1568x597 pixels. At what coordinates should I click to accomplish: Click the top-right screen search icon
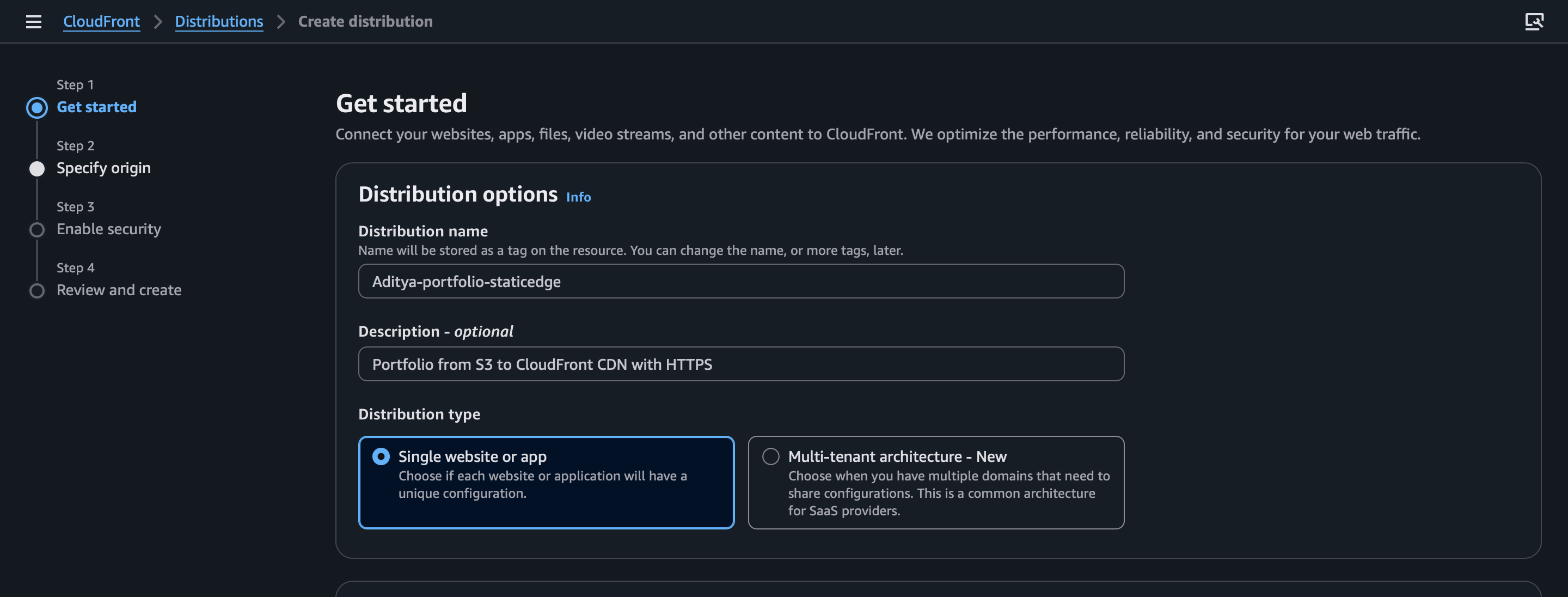pyautogui.click(x=1533, y=22)
